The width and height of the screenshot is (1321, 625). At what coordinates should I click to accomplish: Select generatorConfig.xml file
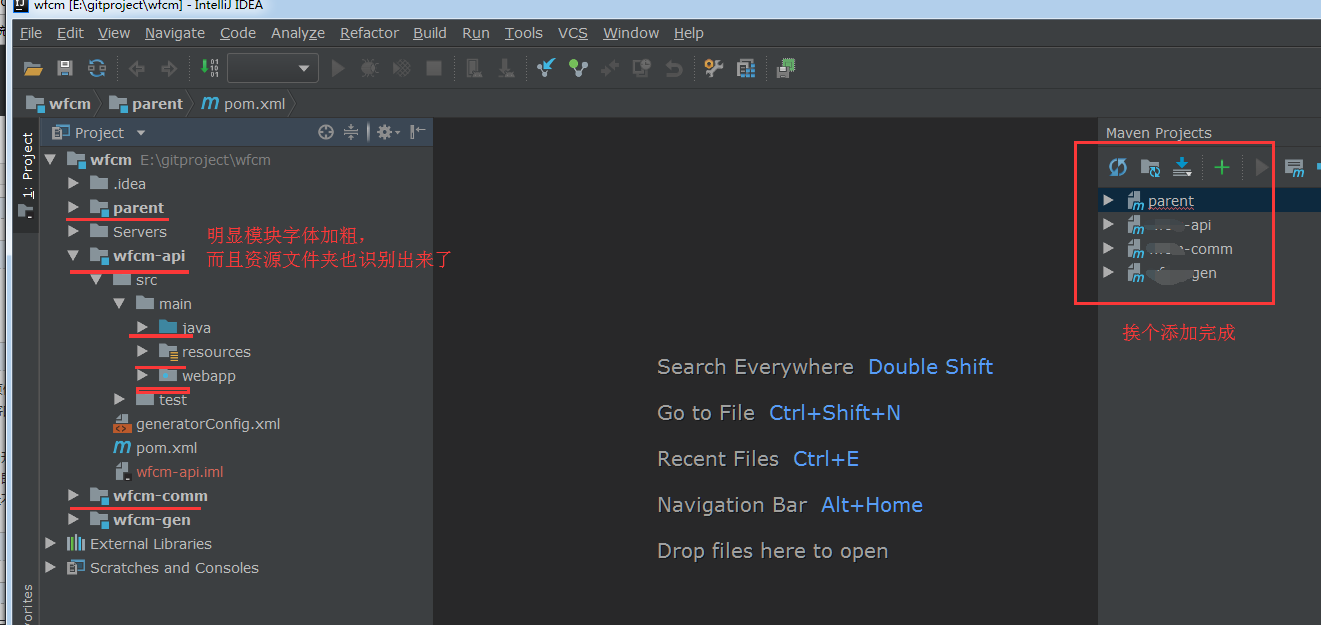pyautogui.click(x=208, y=424)
